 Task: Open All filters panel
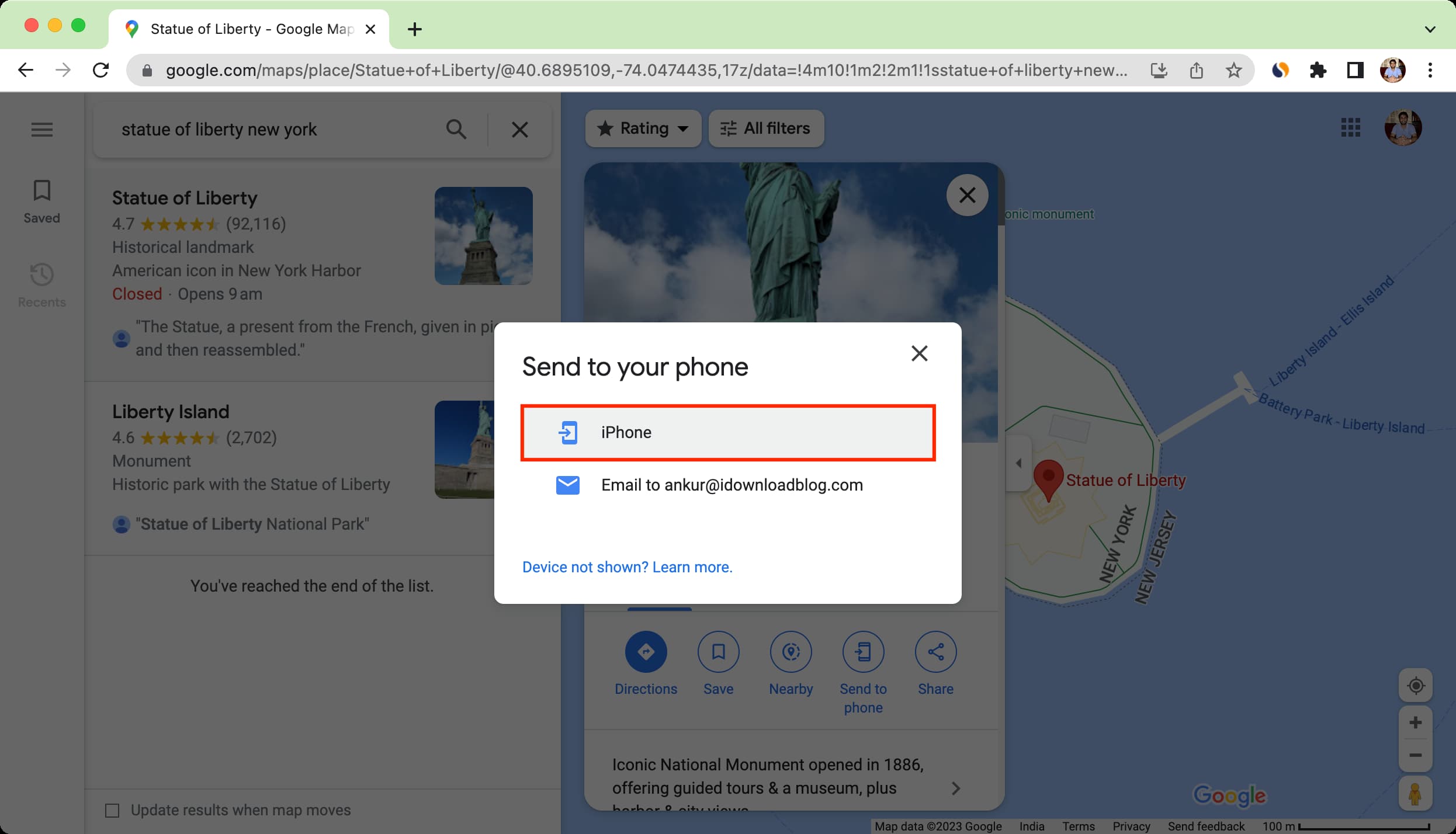pyautogui.click(x=766, y=128)
